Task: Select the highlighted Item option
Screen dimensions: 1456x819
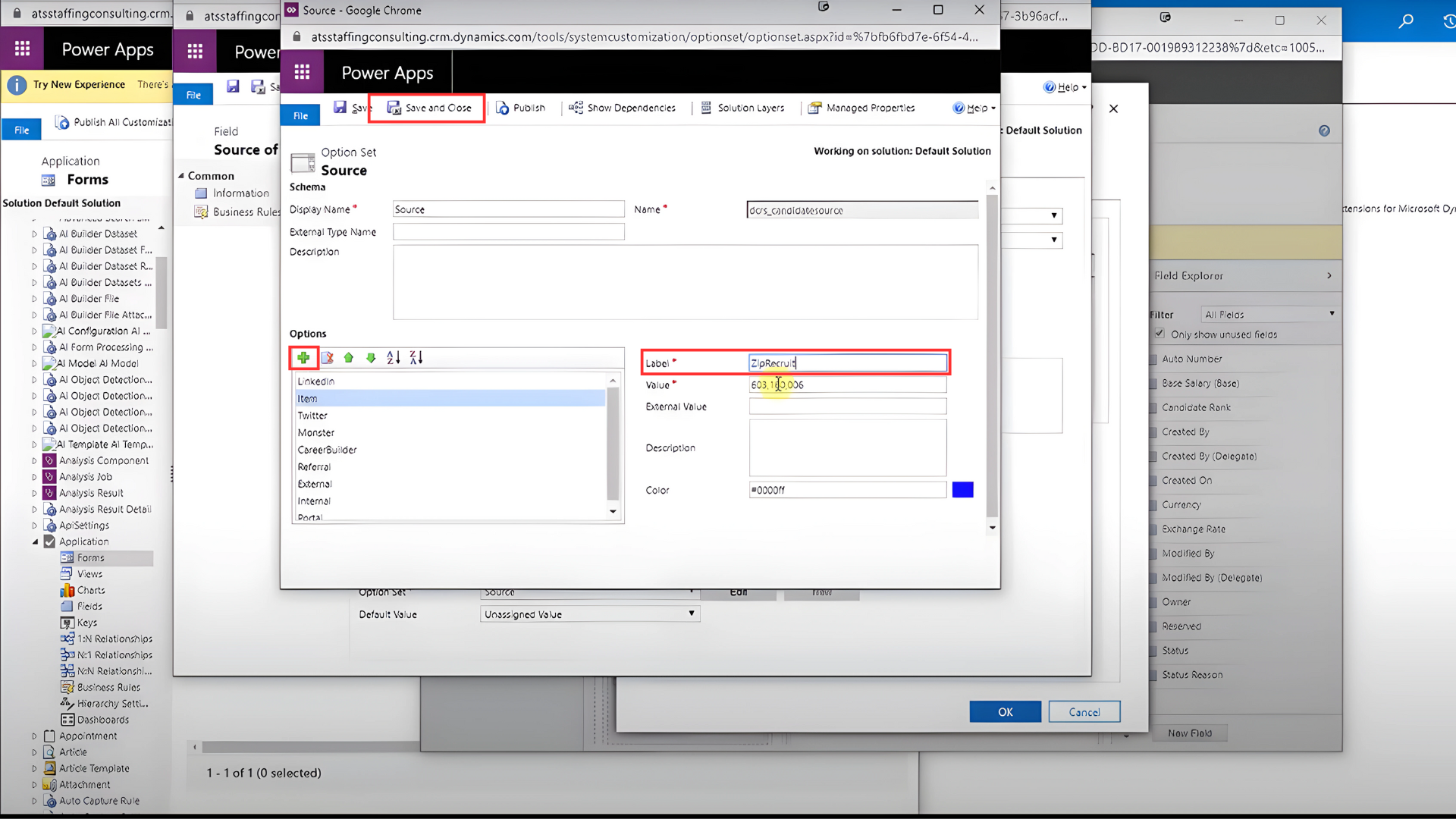Action: 450,398
